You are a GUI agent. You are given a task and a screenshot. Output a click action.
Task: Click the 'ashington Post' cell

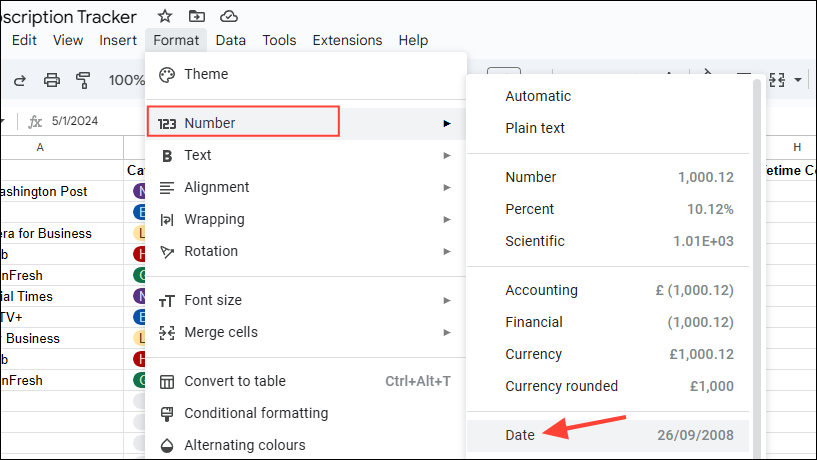click(x=61, y=191)
